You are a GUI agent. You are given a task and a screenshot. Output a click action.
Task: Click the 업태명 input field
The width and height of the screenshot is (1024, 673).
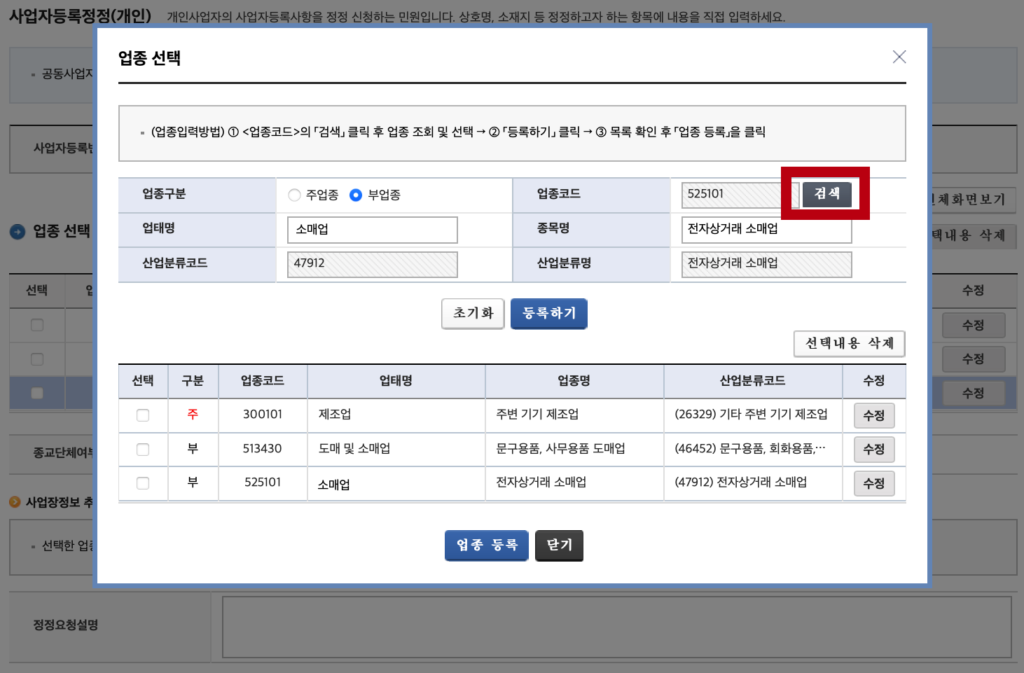[372, 230]
